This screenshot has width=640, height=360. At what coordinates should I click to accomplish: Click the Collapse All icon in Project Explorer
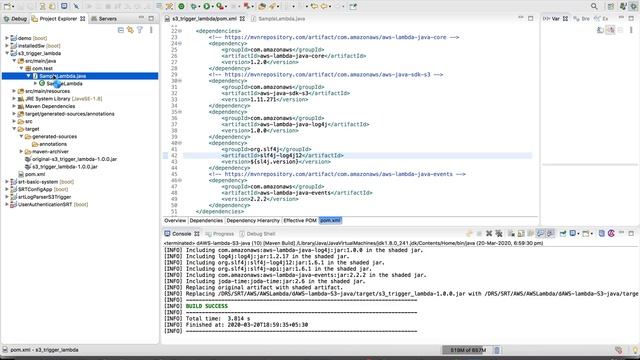pyautogui.click(x=120, y=30)
